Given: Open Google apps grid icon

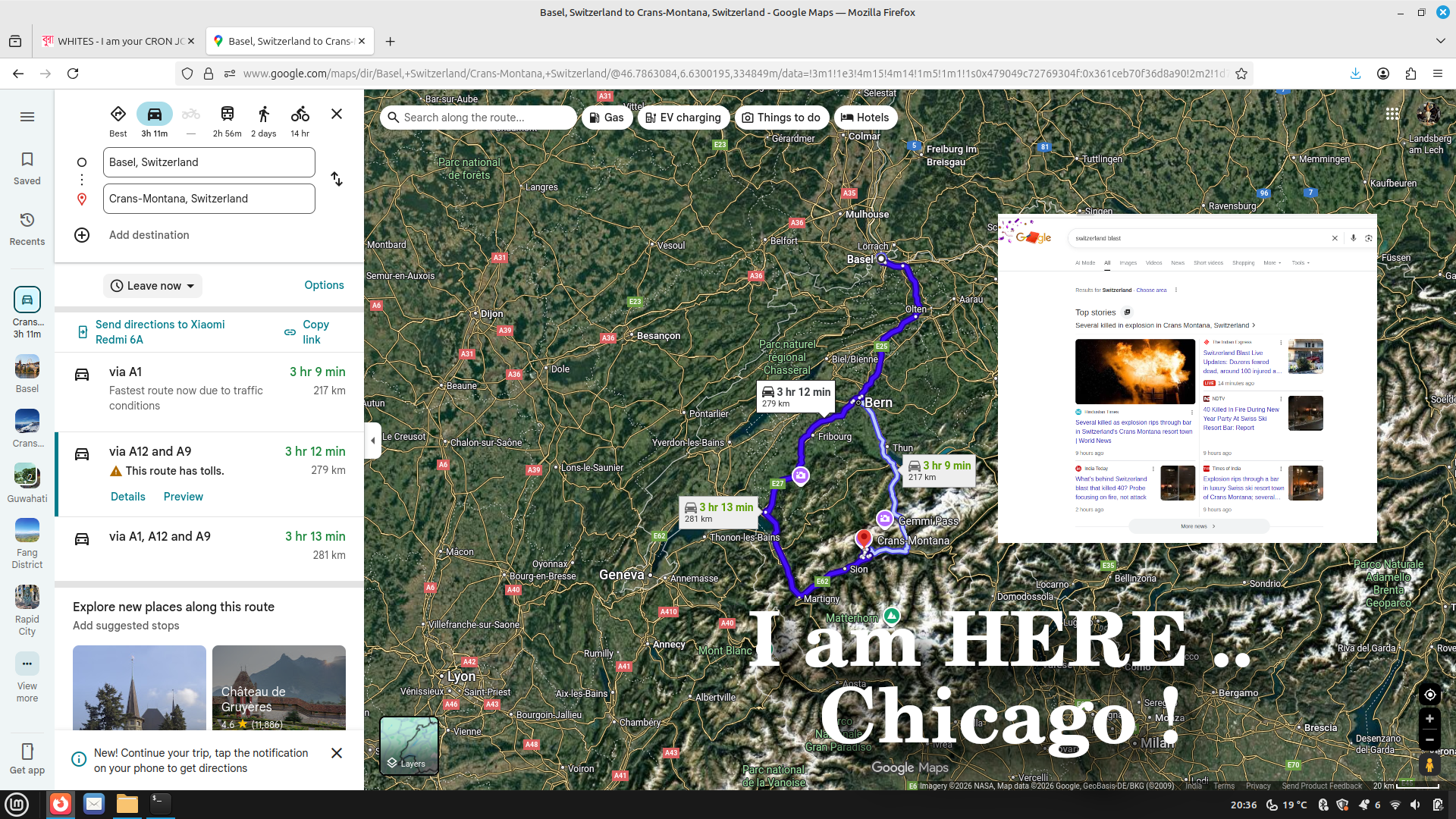Looking at the screenshot, I should click(x=1392, y=114).
